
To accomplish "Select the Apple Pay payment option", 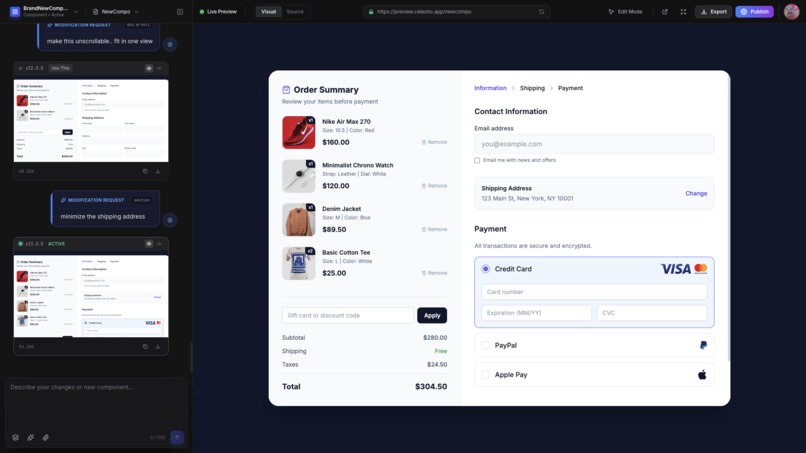I will pyautogui.click(x=486, y=374).
